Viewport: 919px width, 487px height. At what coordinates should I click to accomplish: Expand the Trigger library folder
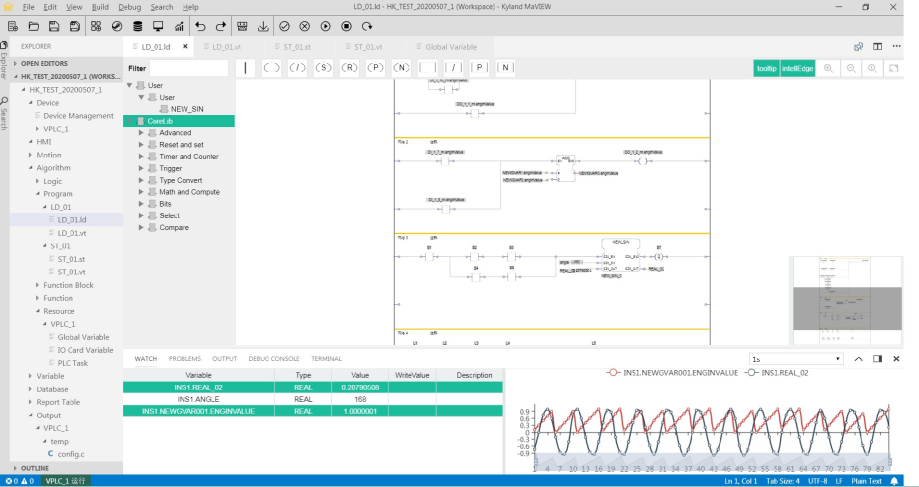click(141, 168)
